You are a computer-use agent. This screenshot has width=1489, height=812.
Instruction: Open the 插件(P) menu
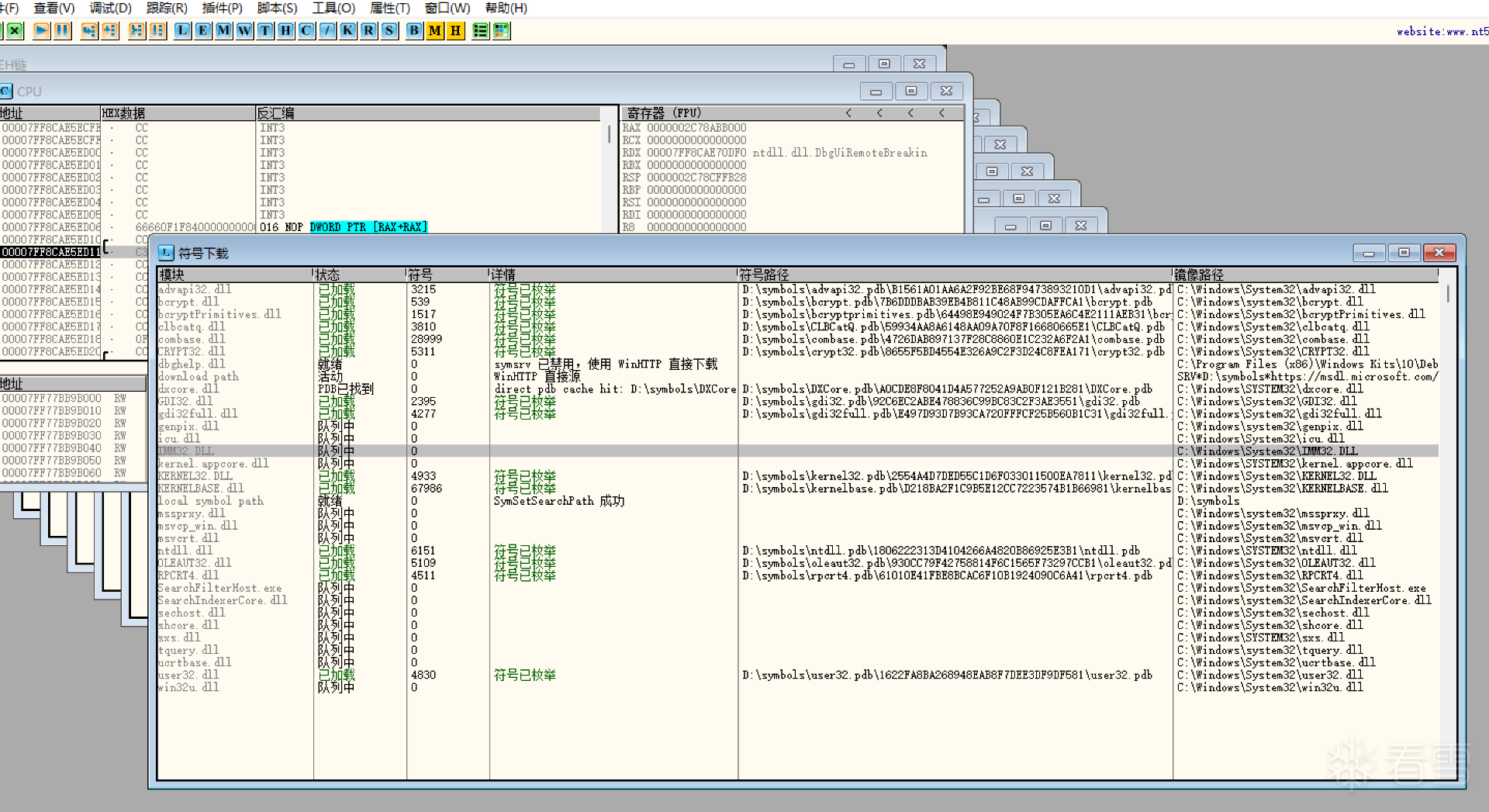pyautogui.click(x=223, y=8)
